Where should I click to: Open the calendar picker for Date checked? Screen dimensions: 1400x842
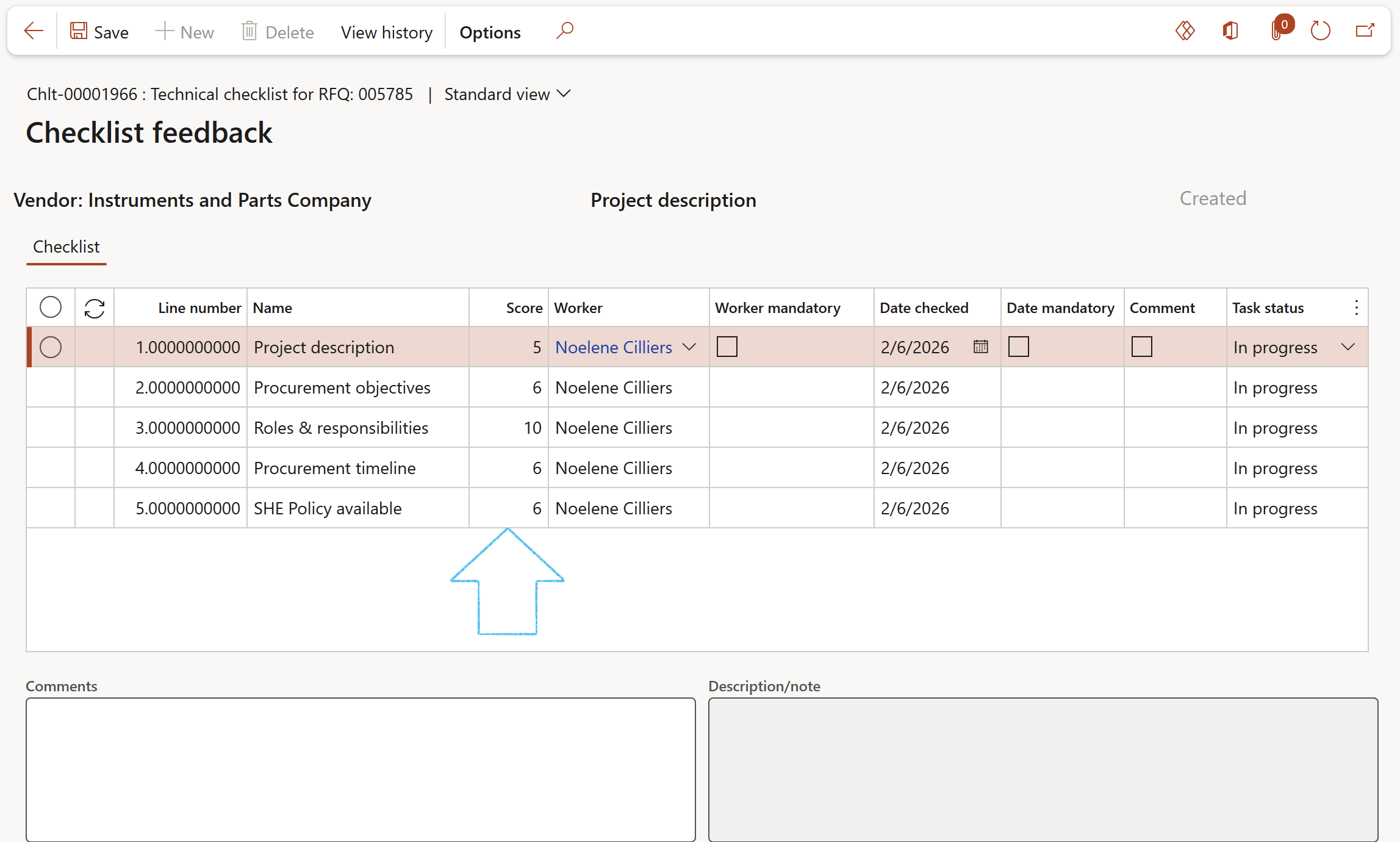[x=980, y=347]
